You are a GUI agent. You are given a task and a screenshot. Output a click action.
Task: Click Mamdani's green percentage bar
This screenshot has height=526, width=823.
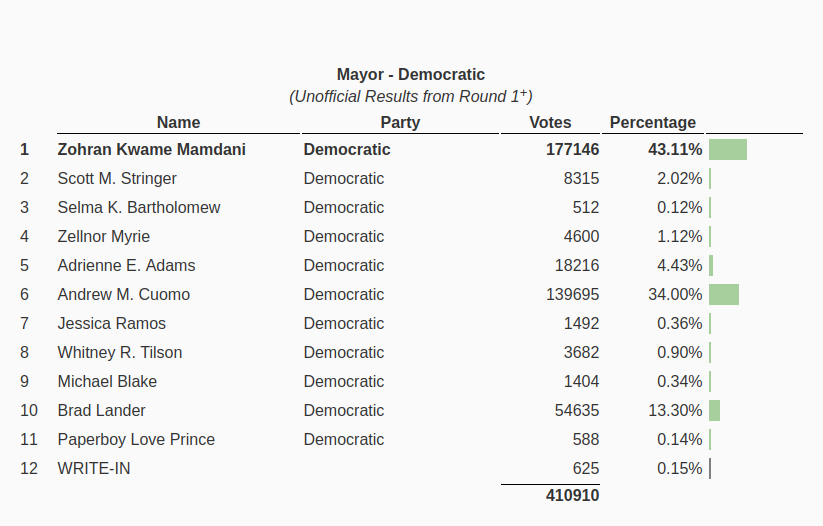[x=728, y=150]
